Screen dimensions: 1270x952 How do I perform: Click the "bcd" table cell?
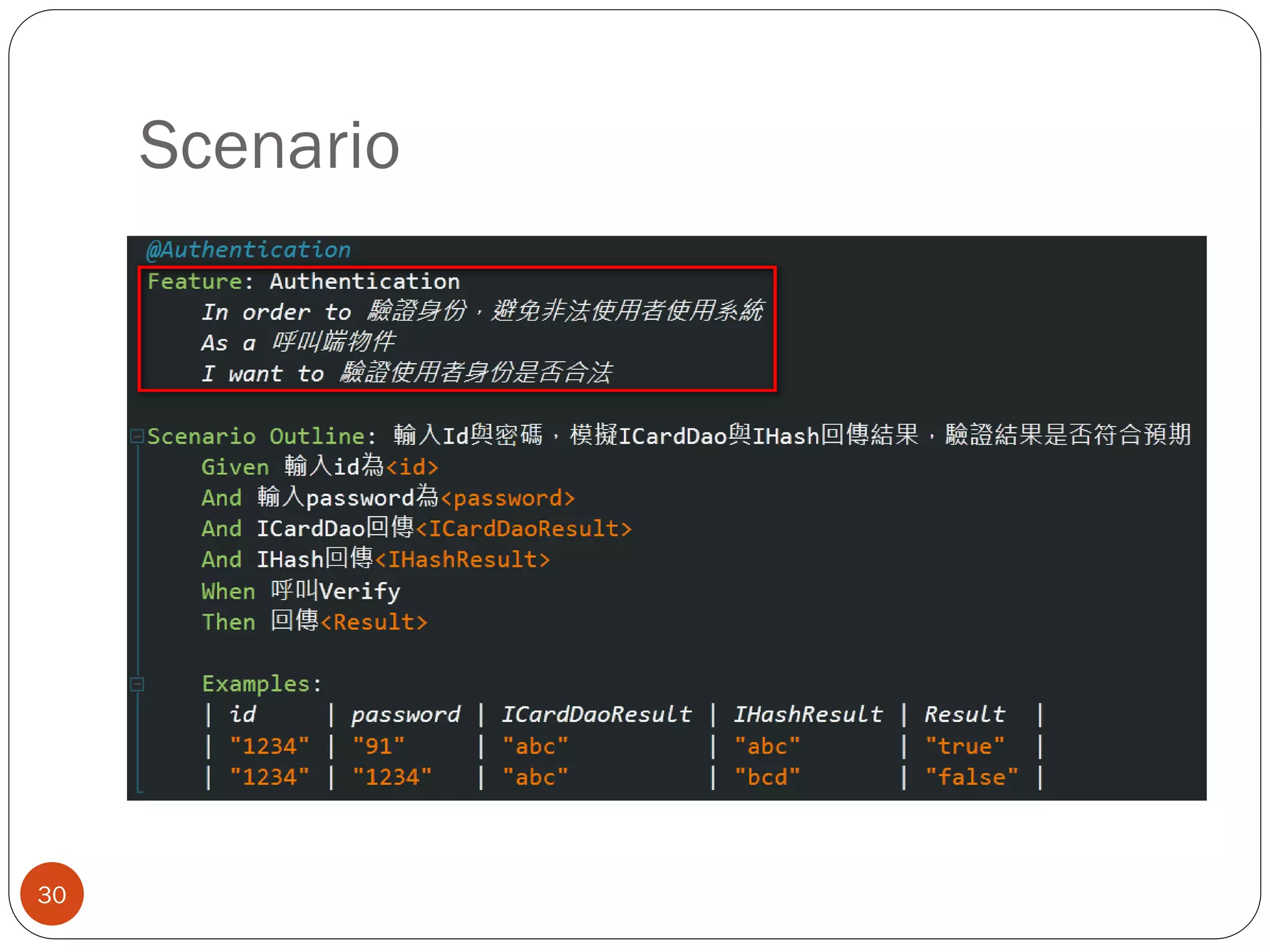(x=767, y=777)
